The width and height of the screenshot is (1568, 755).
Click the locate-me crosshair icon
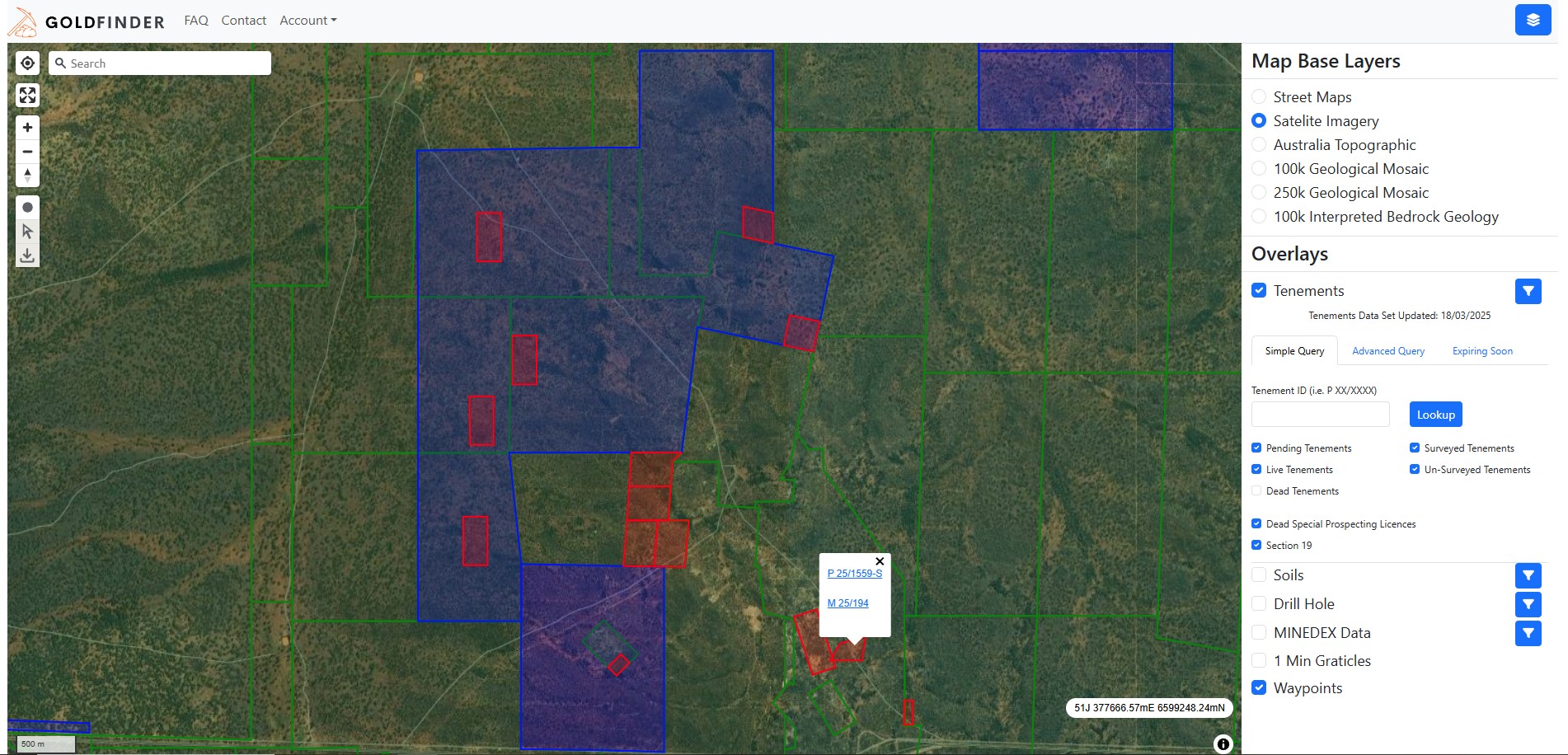[27, 63]
